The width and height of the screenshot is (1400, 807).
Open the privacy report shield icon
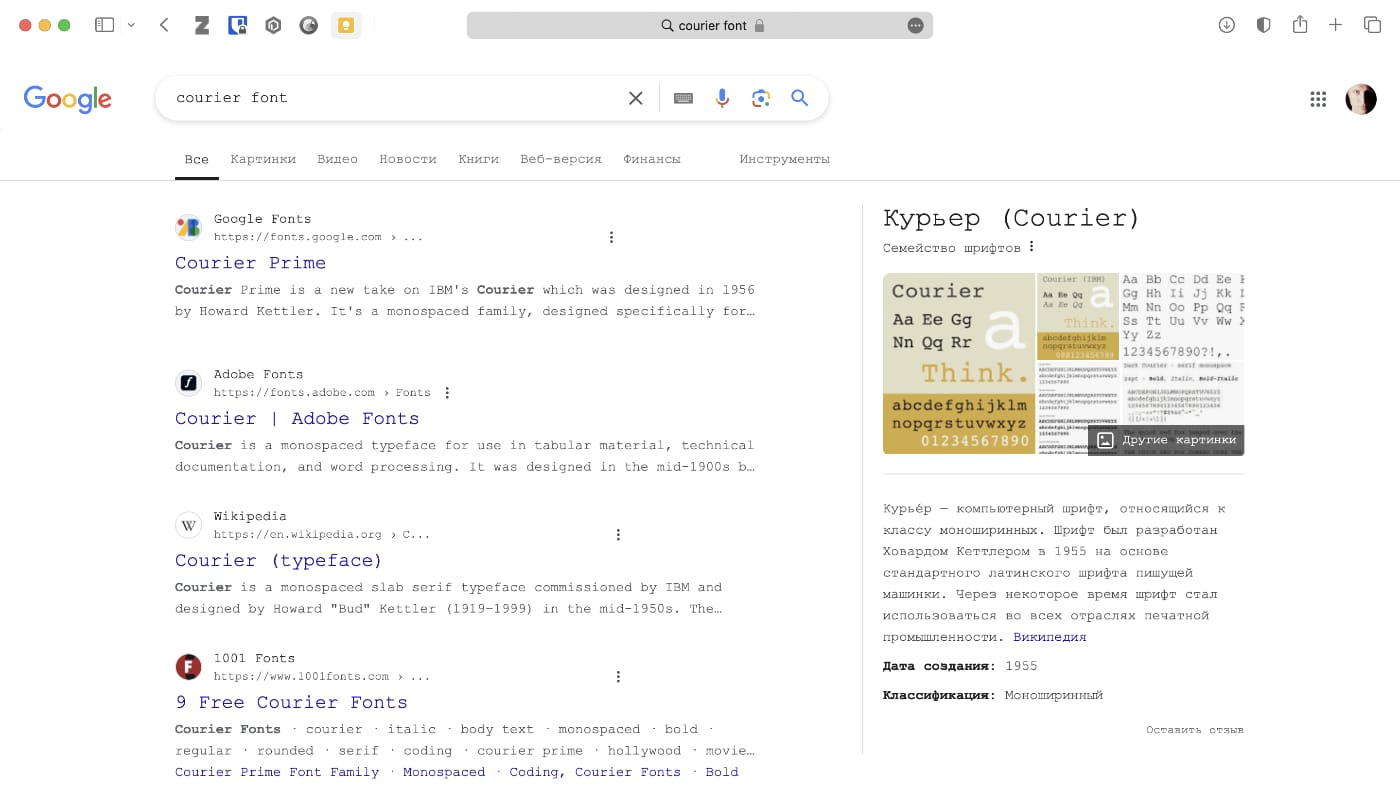(1263, 25)
